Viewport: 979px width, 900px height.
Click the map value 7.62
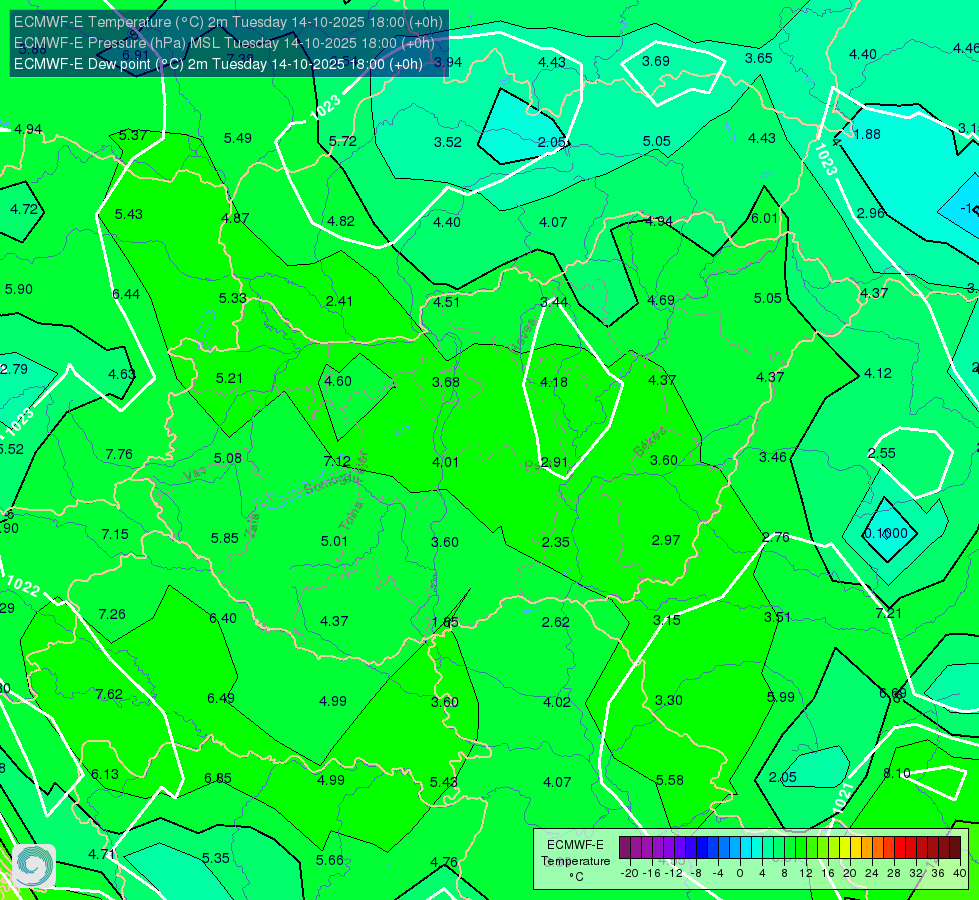[109, 694]
